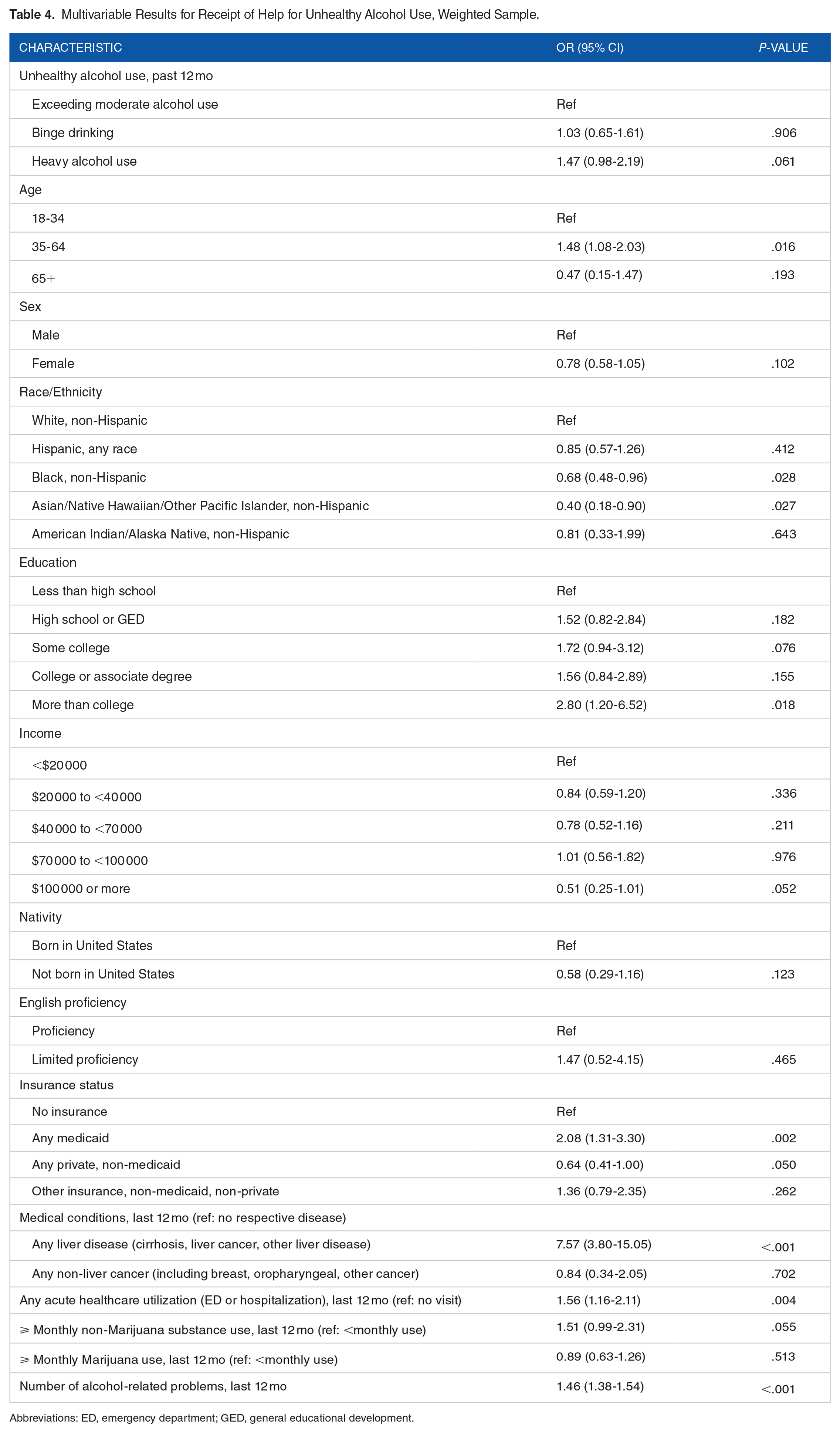The width and height of the screenshot is (840, 1433).
Task: Click the Abbreviations footnote text
Action: (211, 1418)
